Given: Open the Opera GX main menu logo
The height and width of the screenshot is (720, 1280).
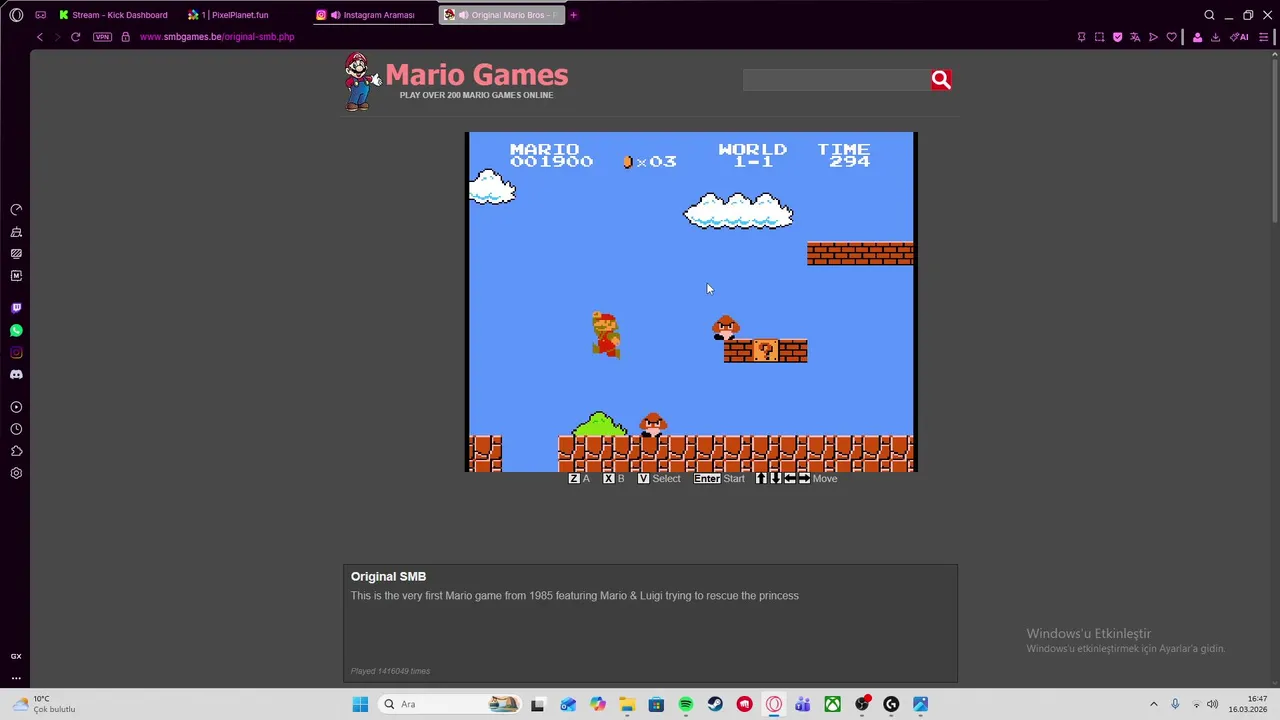Looking at the screenshot, I should 16,15.
